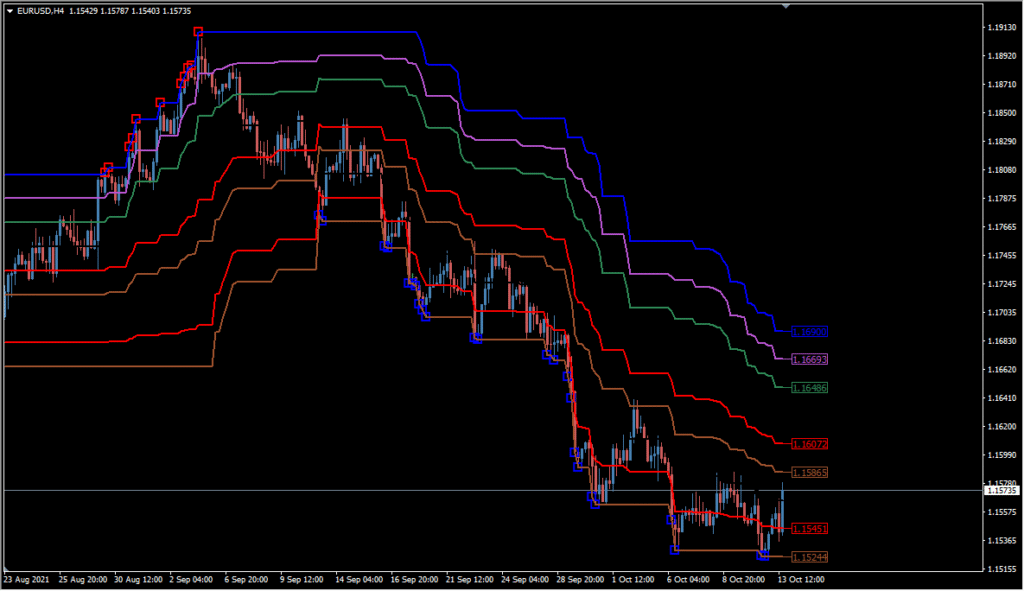
Task: Select the lowest blue square marker near 8 Oct
Action: pos(762,556)
